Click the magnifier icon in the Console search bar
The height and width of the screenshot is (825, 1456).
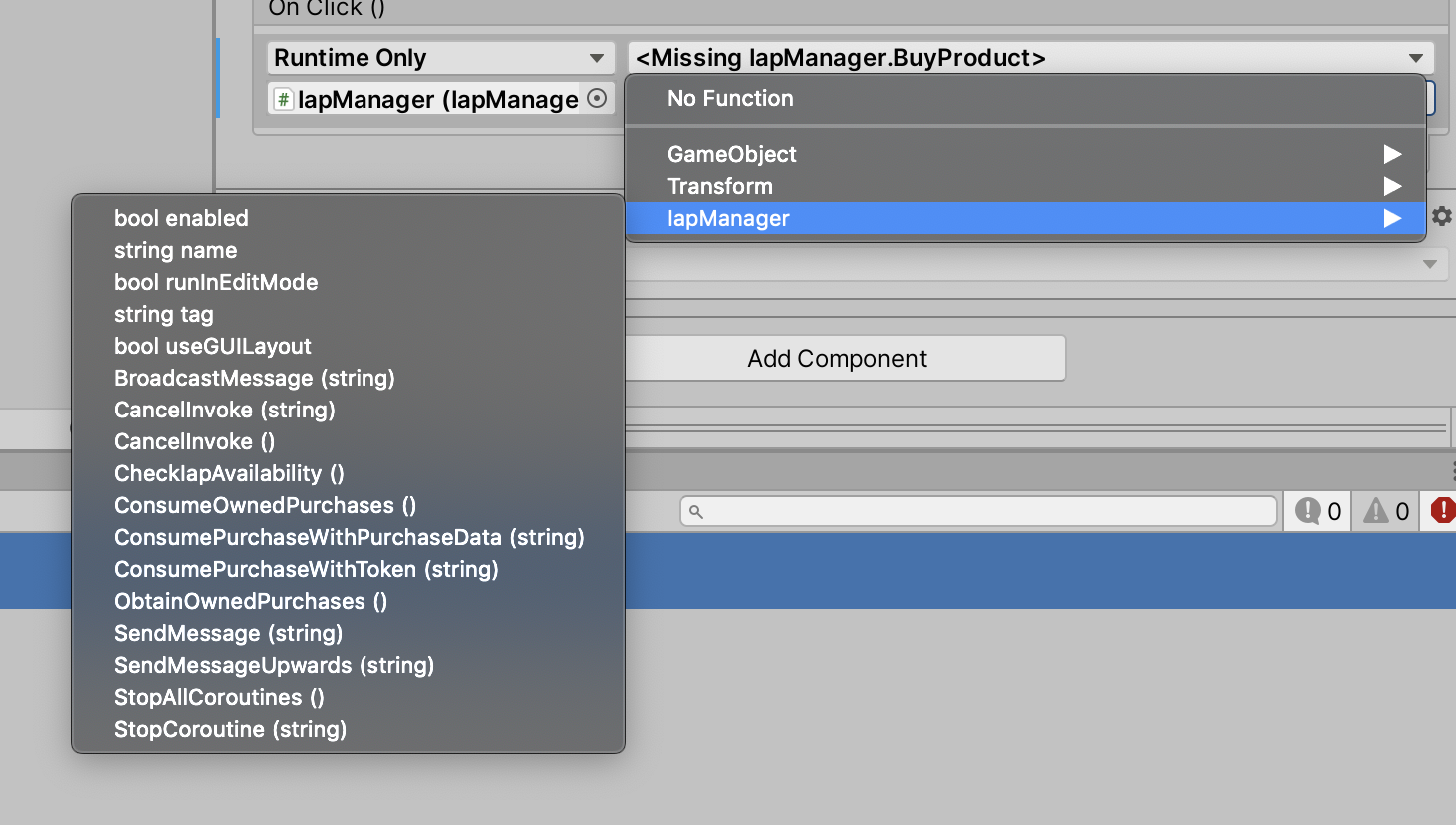pos(697,510)
